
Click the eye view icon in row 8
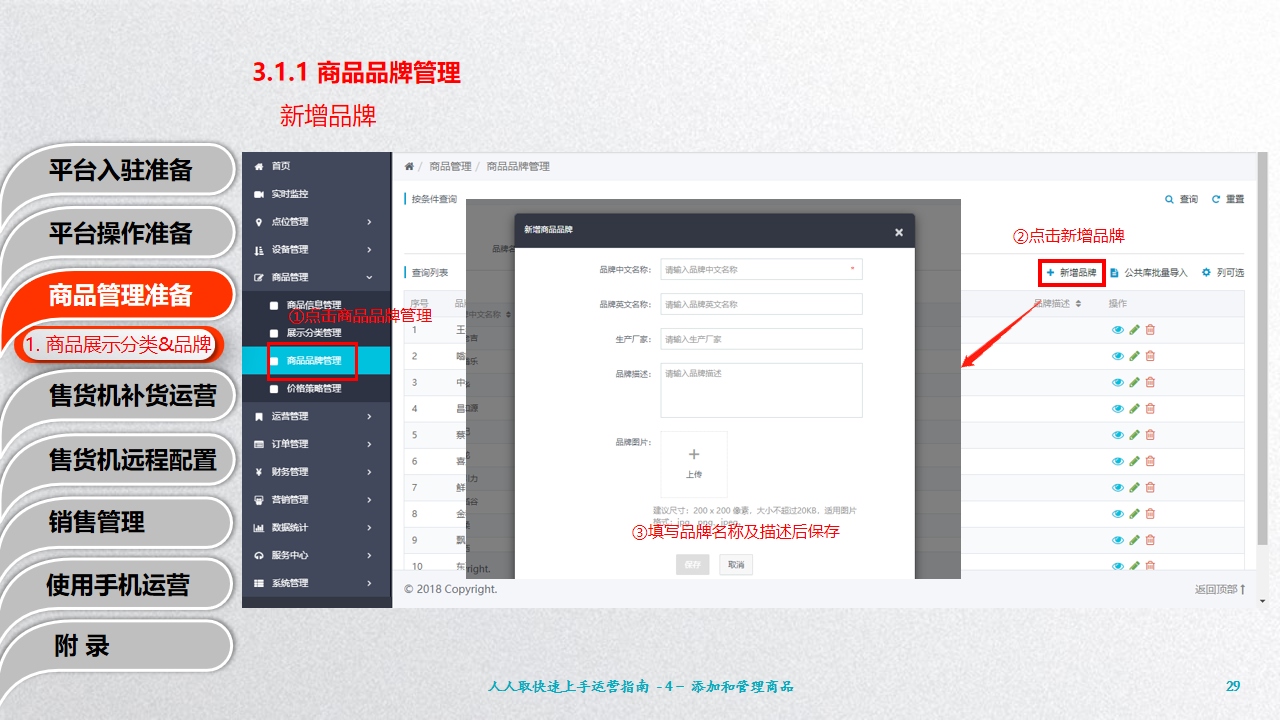coord(1118,513)
